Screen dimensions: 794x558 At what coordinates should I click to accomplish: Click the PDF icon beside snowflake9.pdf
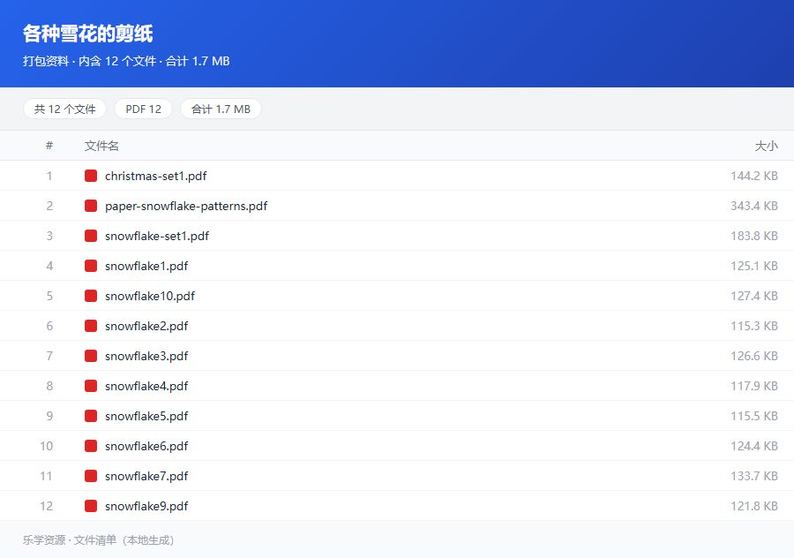coord(91,506)
